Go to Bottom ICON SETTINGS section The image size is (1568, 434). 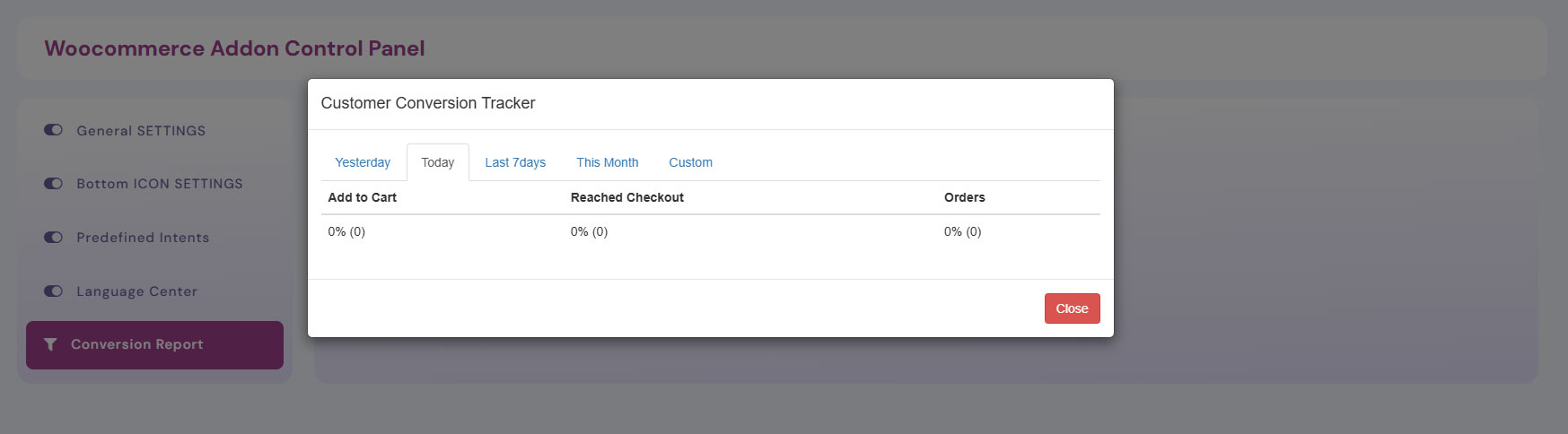click(160, 184)
